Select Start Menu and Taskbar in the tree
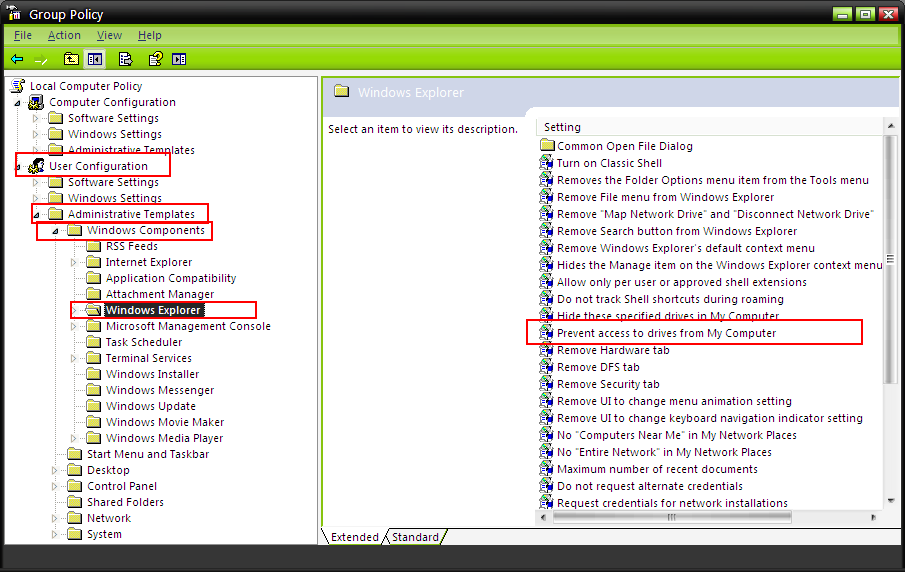905x572 pixels. (x=148, y=454)
